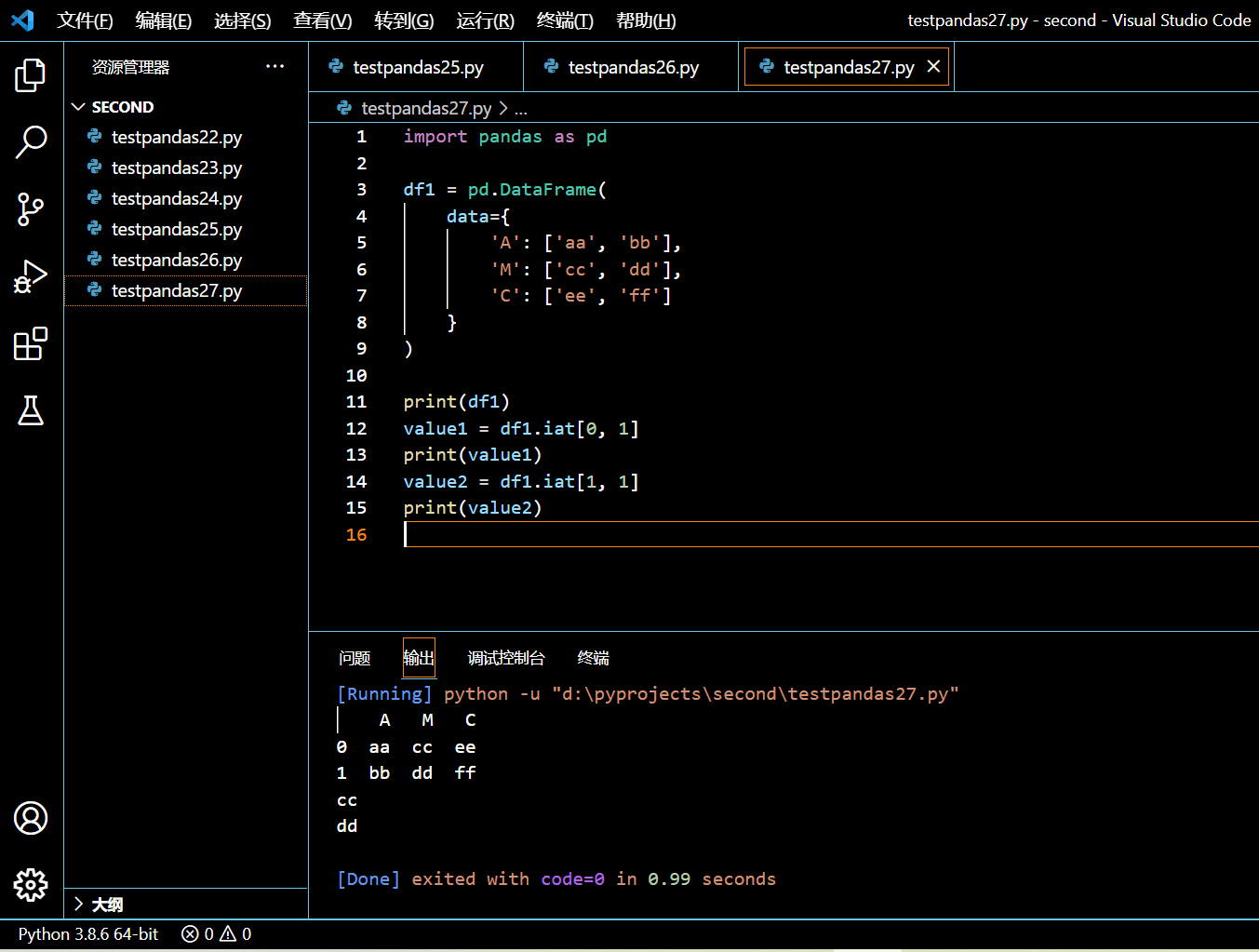
Task: Open the 转到(G) menu
Action: 404,20
